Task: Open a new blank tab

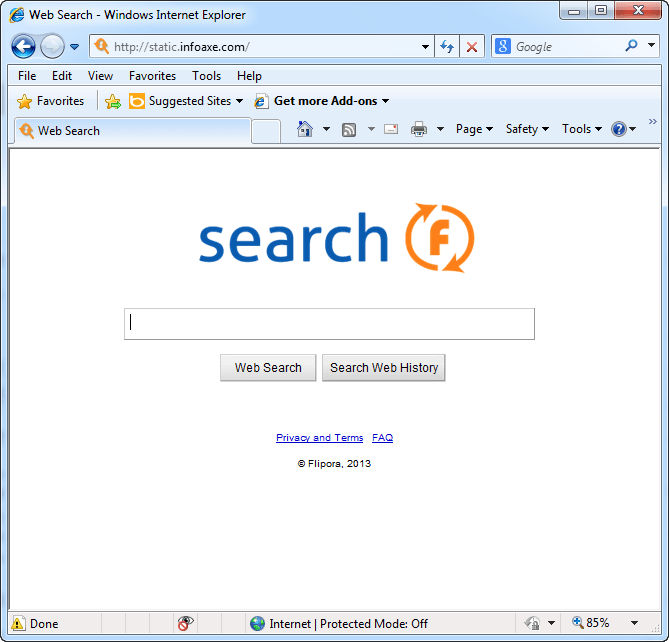Action: 266,131
